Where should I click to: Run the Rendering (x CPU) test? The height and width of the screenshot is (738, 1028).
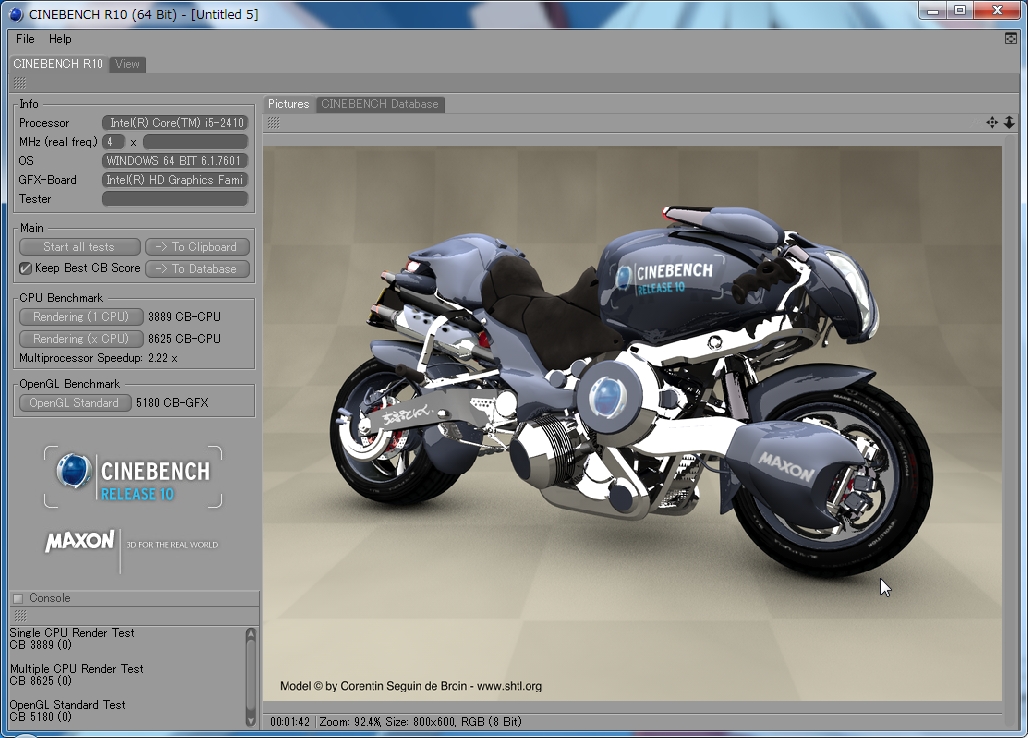[x=81, y=339]
